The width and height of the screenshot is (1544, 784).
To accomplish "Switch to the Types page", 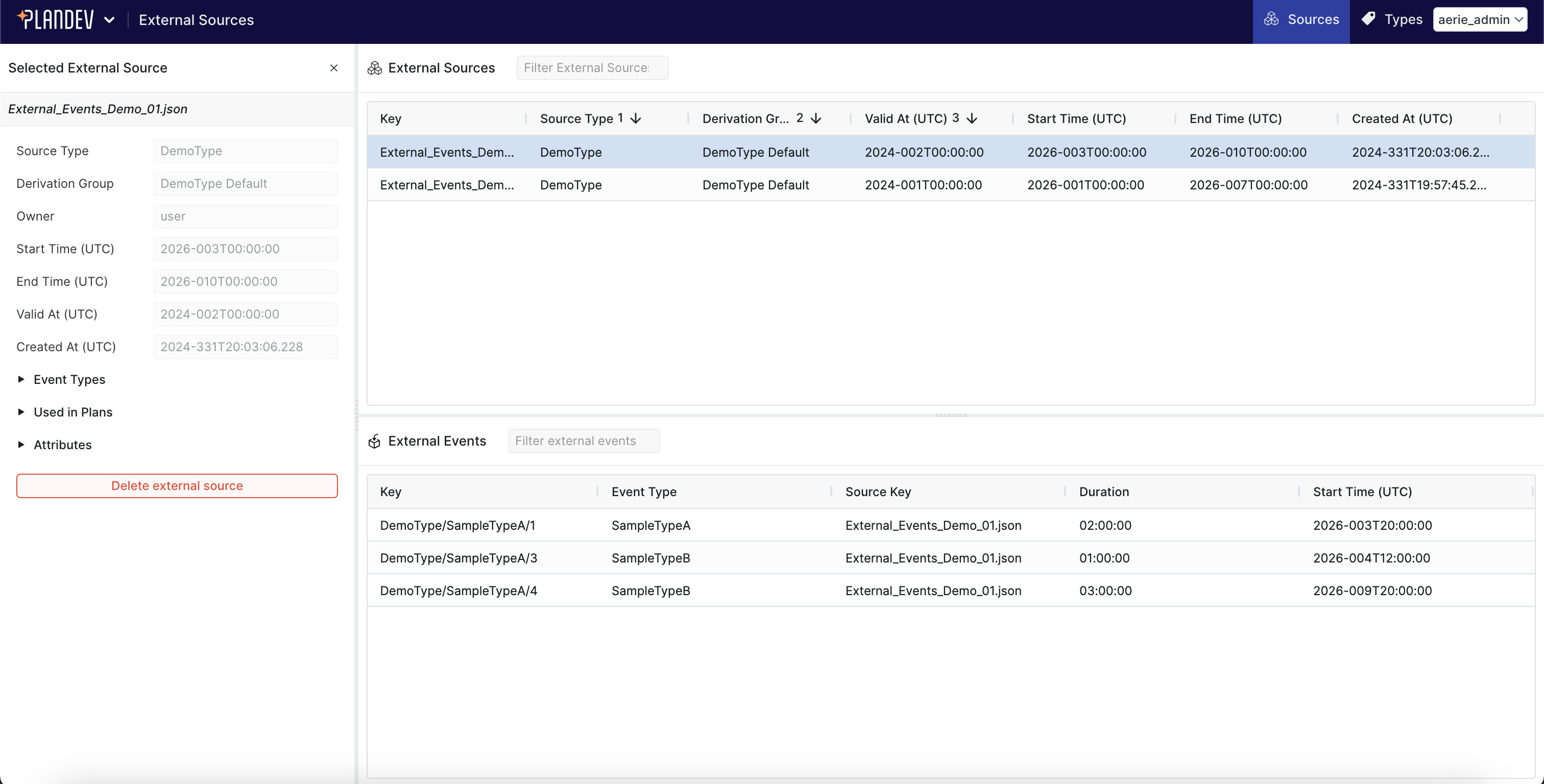I will click(1391, 18).
